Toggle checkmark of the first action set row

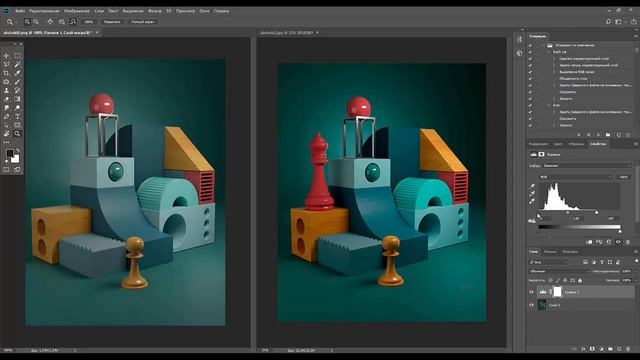(530, 45)
